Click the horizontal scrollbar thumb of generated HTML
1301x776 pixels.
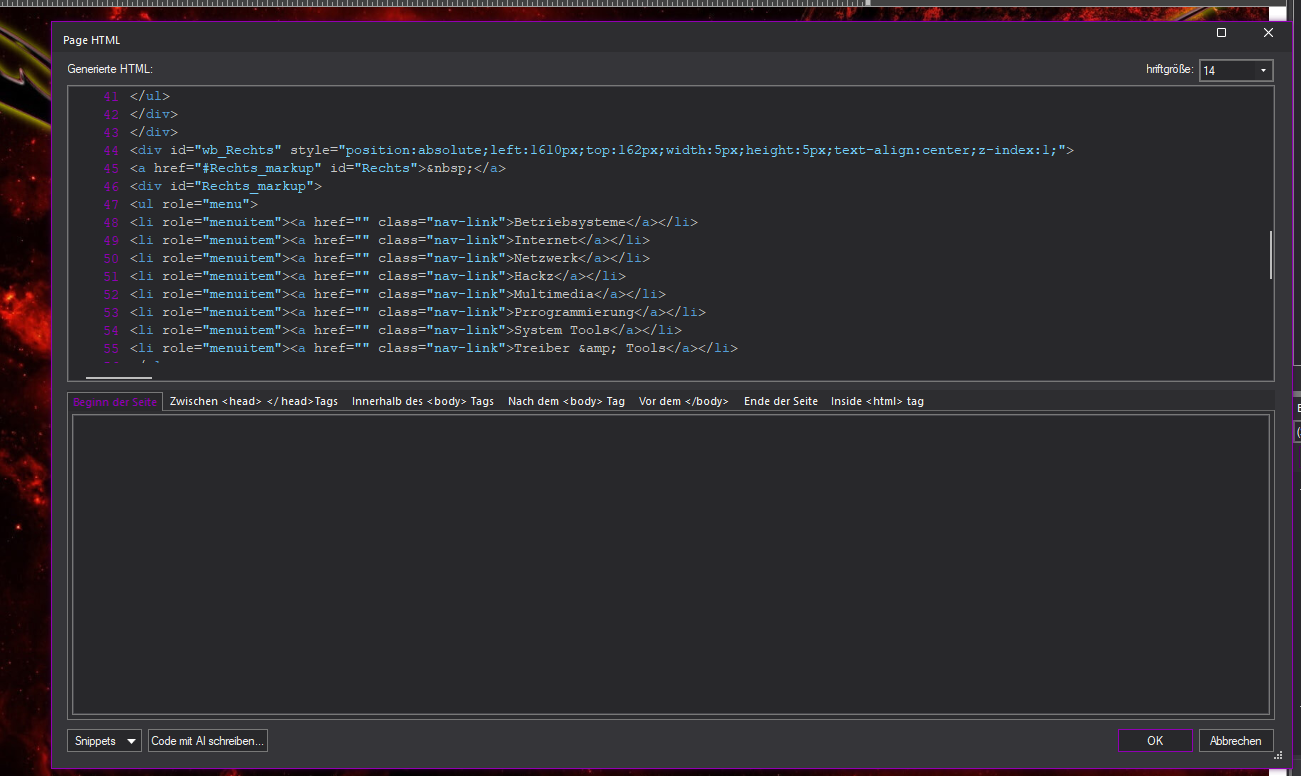pos(119,378)
